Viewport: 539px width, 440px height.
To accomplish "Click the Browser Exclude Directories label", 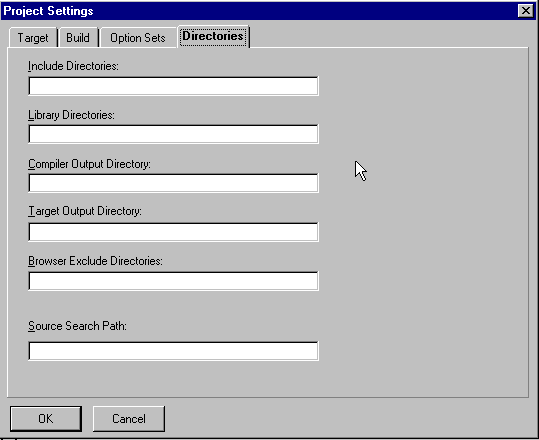I will [95, 261].
